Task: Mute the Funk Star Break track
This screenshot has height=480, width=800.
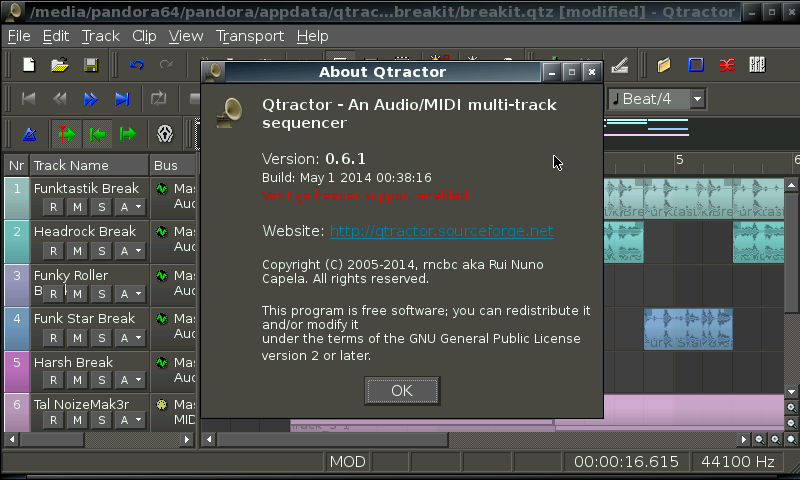Action: coord(77,338)
